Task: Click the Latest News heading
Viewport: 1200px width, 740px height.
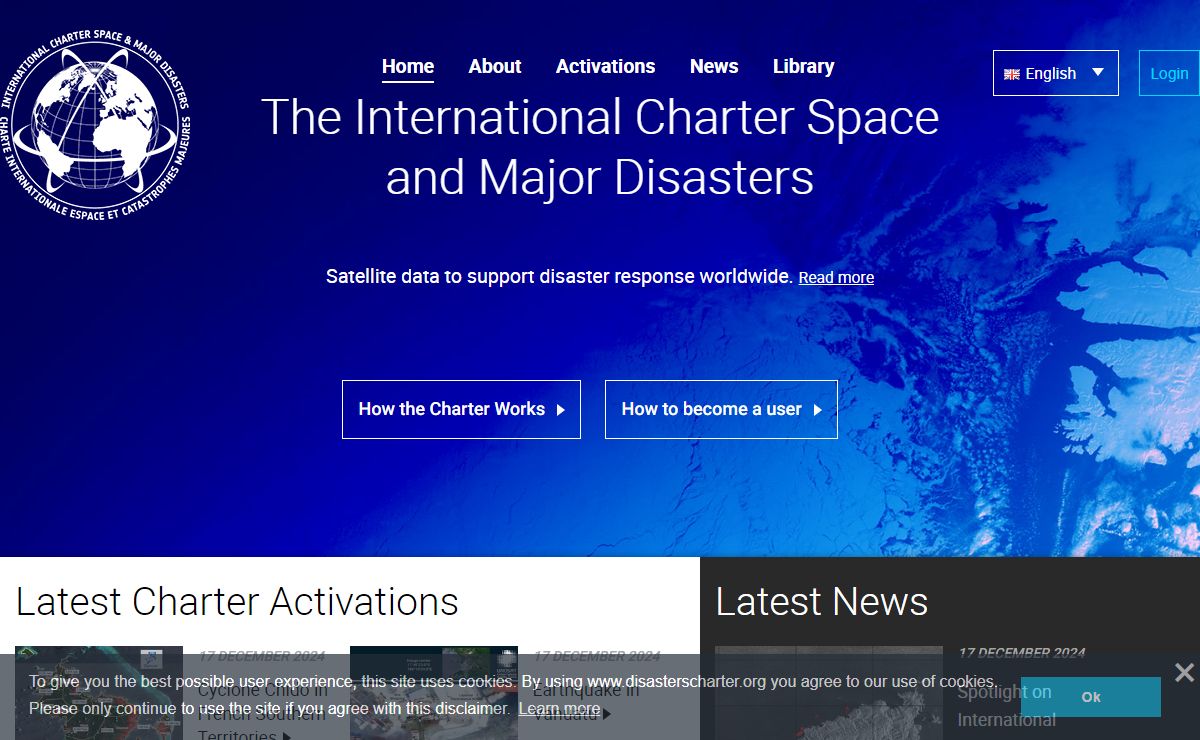Action: pos(822,602)
